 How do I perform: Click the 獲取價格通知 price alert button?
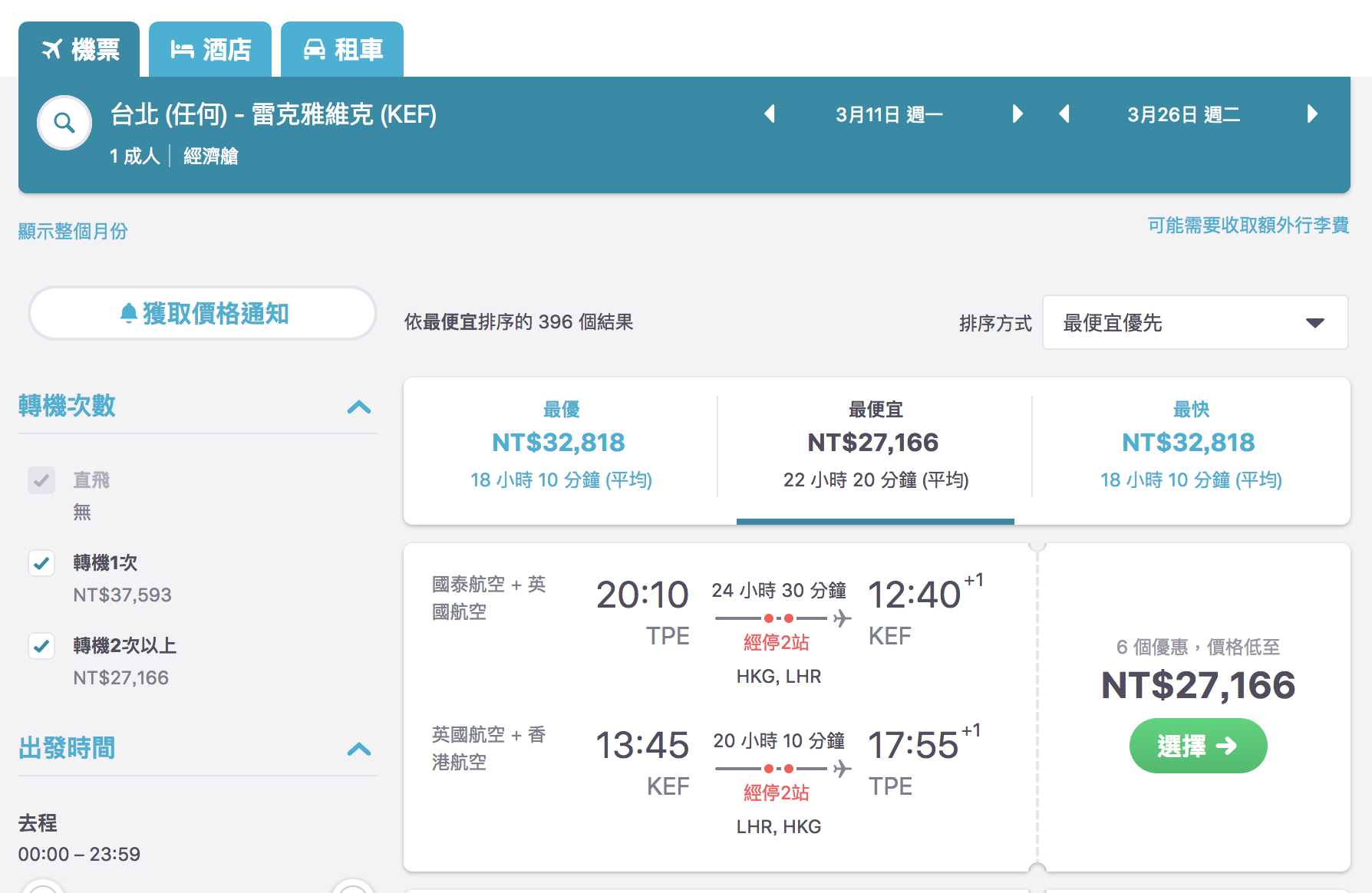[x=203, y=313]
